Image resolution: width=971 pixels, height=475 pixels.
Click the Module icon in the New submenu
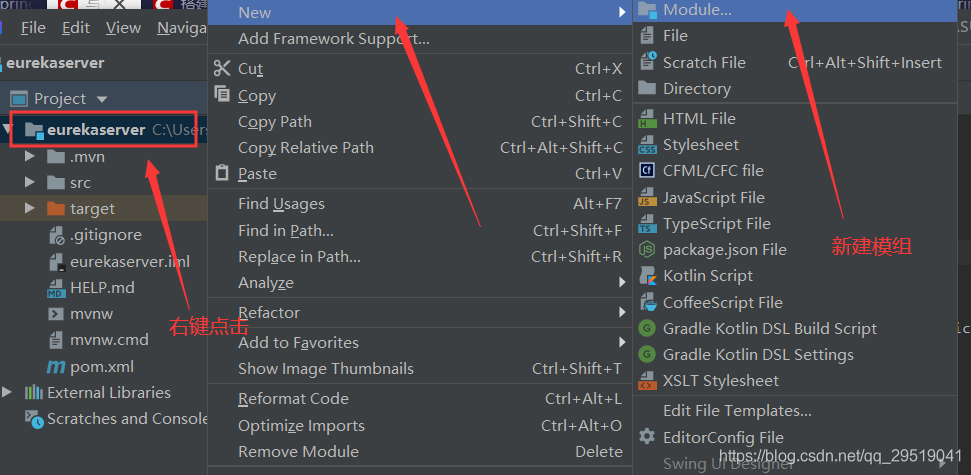tap(647, 11)
